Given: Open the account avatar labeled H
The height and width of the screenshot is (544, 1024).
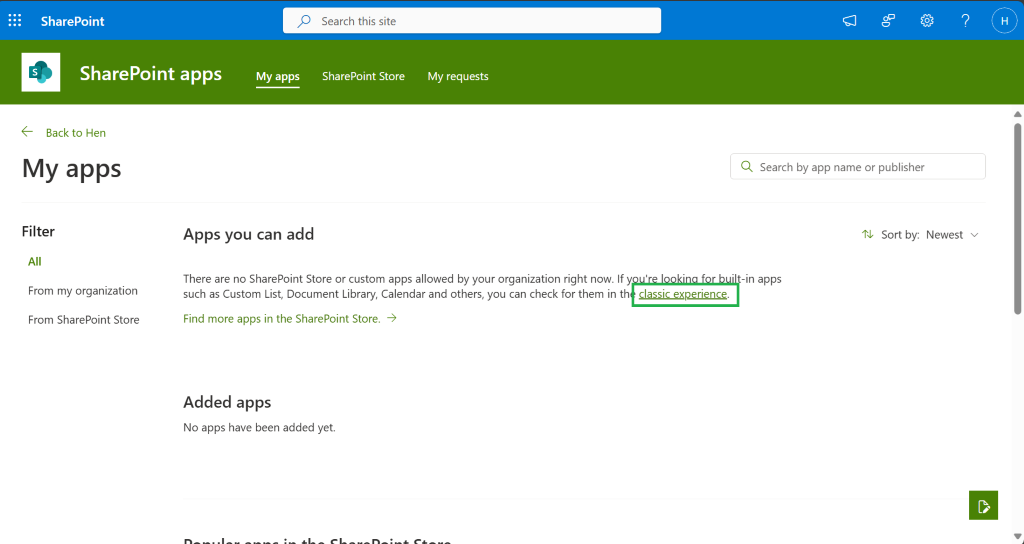Looking at the screenshot, I should point(1004,21).
